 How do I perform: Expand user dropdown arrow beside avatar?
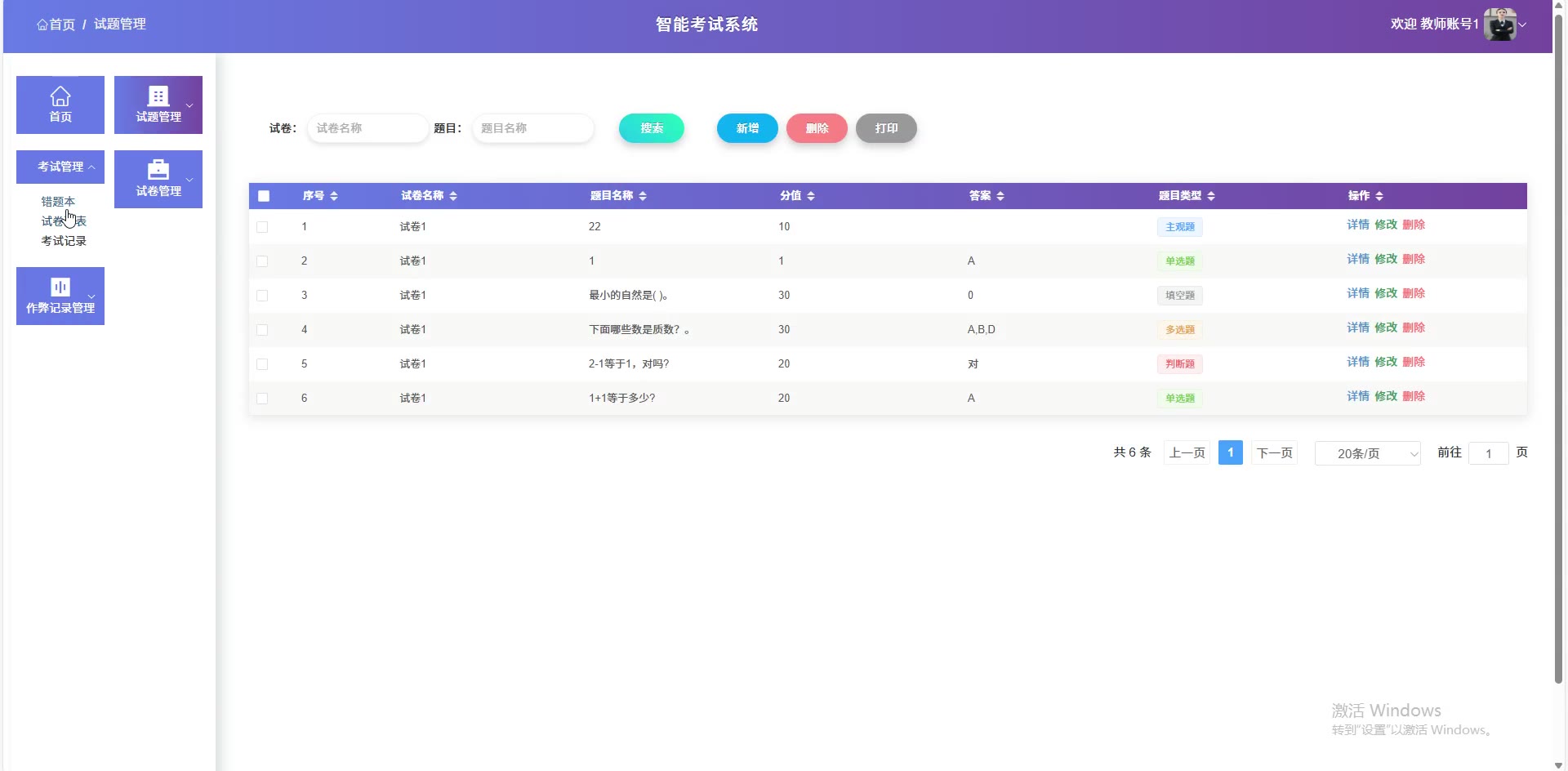[1522, 25]
